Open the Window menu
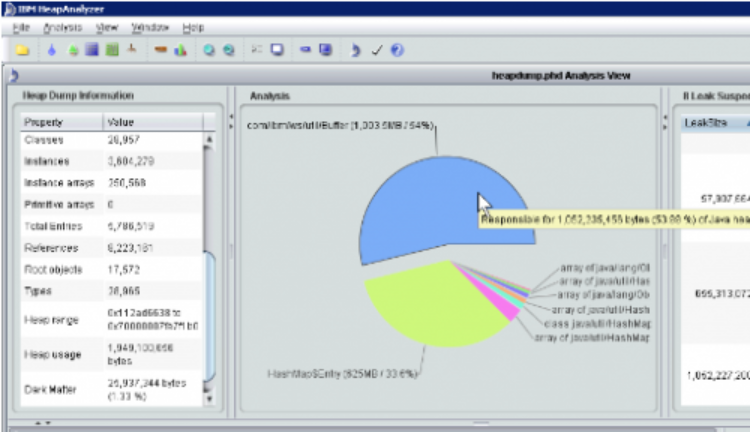 tap(150, 28)
